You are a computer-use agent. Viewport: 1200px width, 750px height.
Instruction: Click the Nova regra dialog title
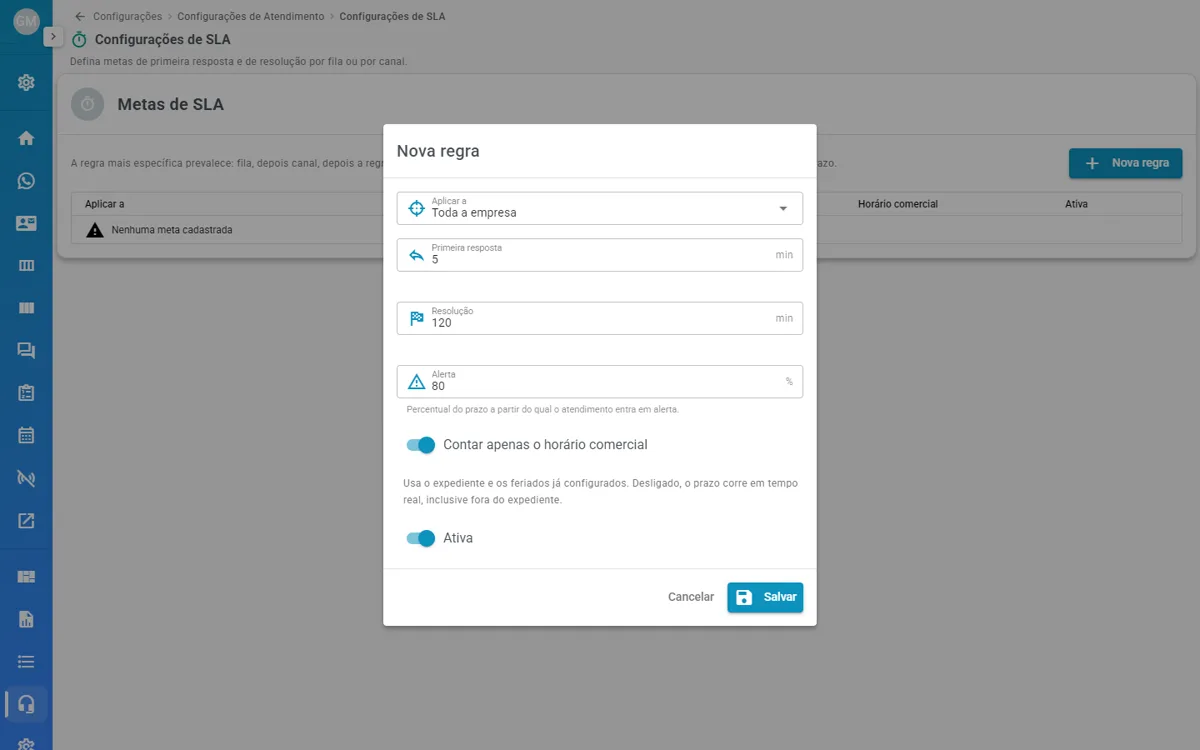coord(438,151)
